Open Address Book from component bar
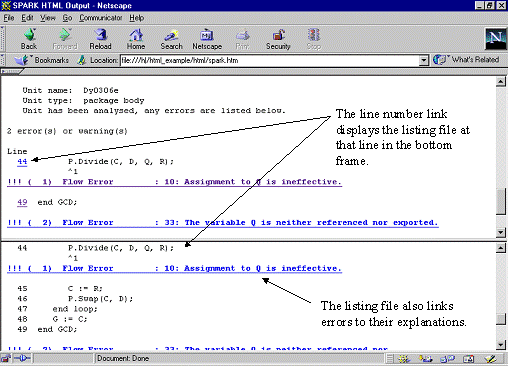This screenshot has height=366, width=508. point(469,359)
